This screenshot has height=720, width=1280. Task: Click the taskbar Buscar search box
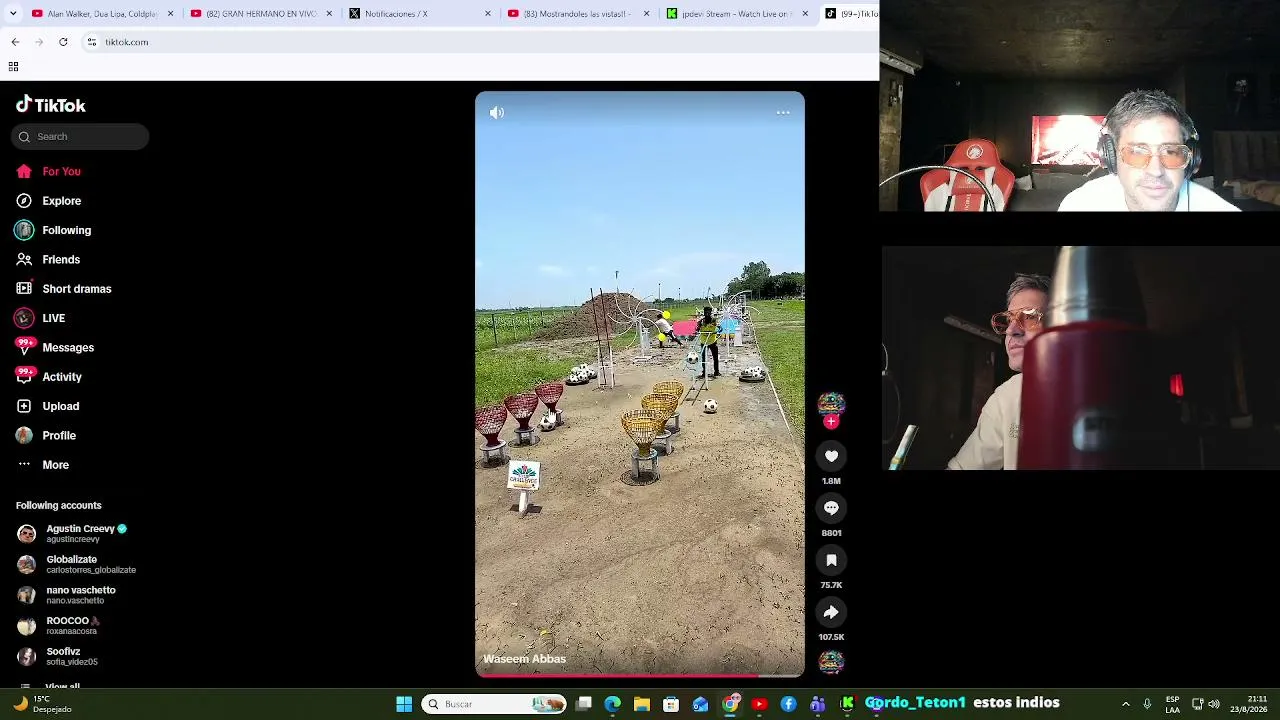(494, 704)
